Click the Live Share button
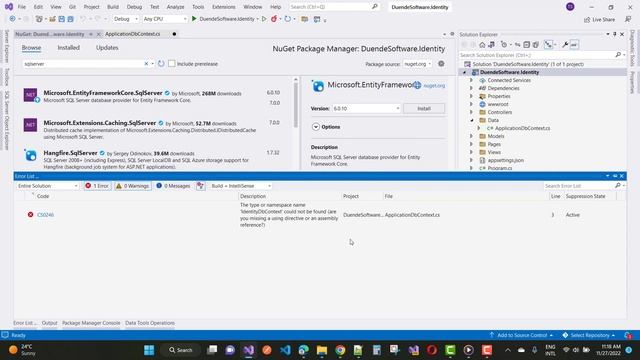640x360 pixels. [x=599, y=19]
